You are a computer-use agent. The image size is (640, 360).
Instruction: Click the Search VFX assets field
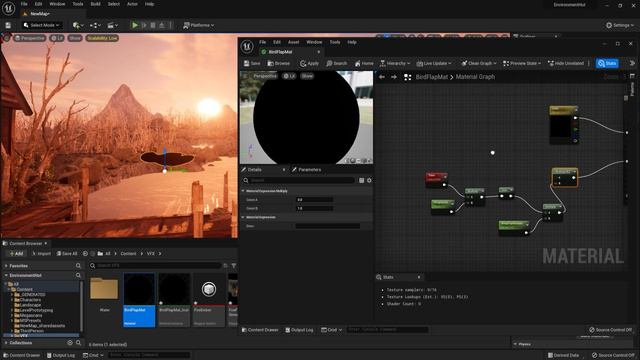tap(155, 266)
